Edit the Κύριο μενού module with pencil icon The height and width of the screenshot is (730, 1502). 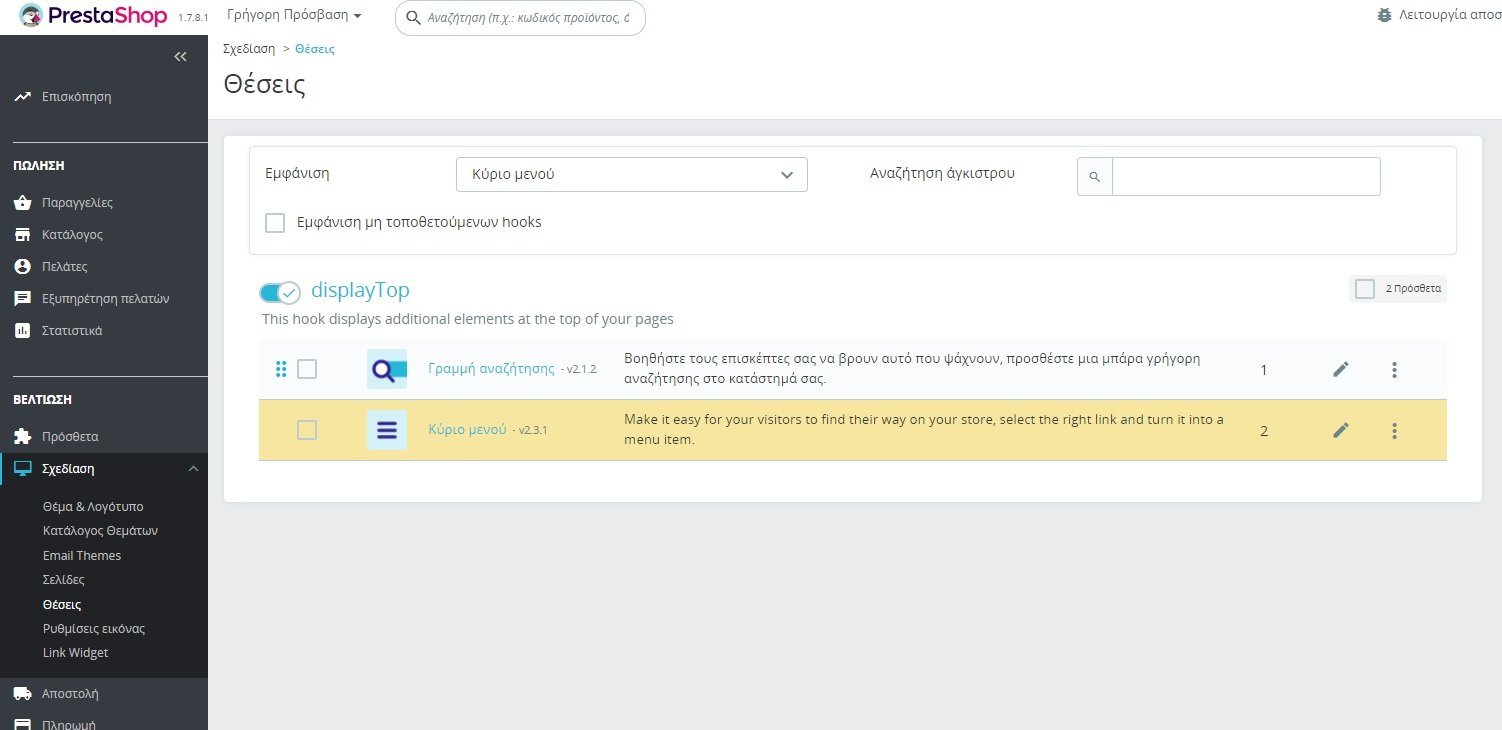tap(1341, 431)
